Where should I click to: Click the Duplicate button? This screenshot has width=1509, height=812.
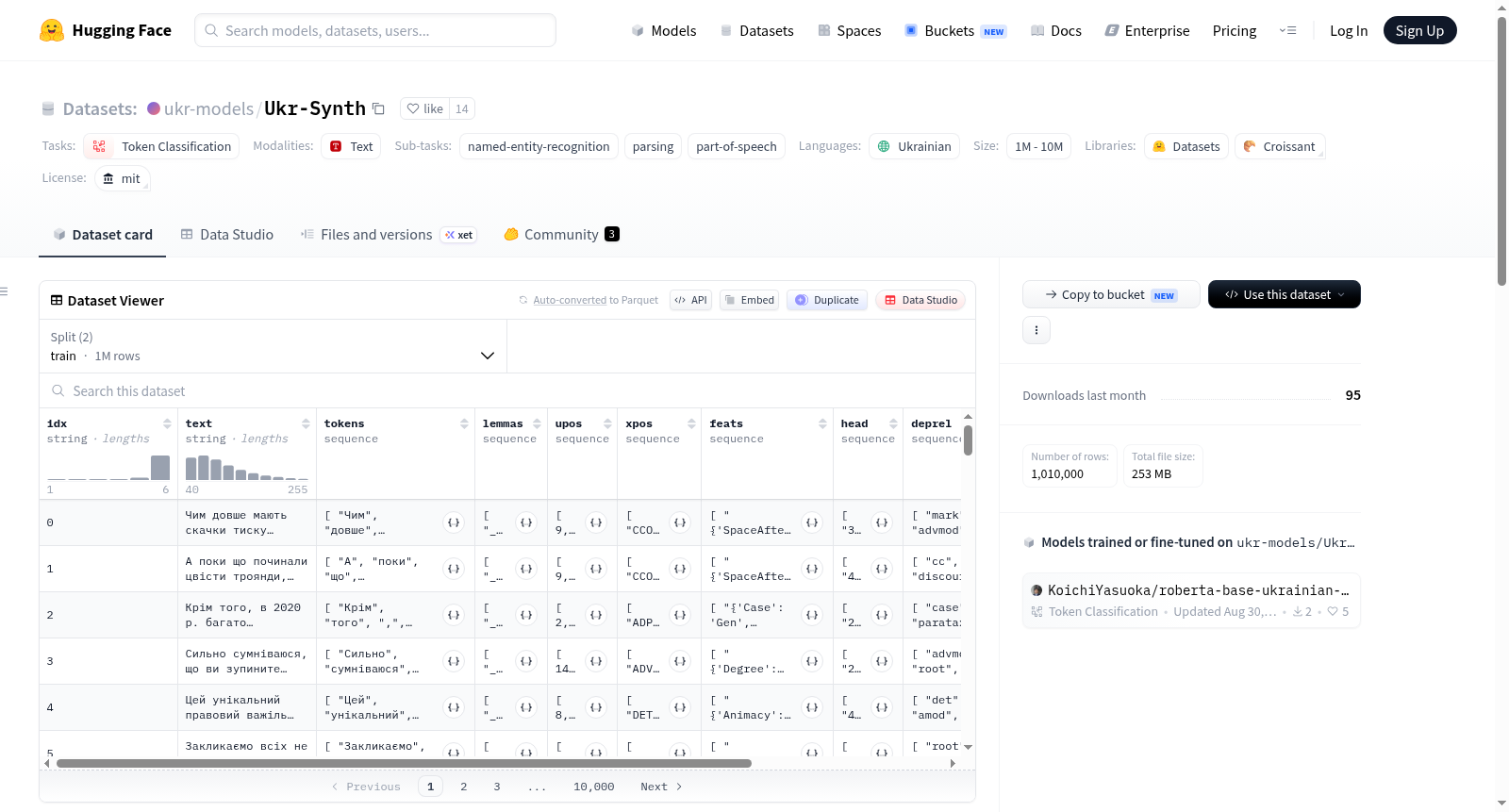827,300
